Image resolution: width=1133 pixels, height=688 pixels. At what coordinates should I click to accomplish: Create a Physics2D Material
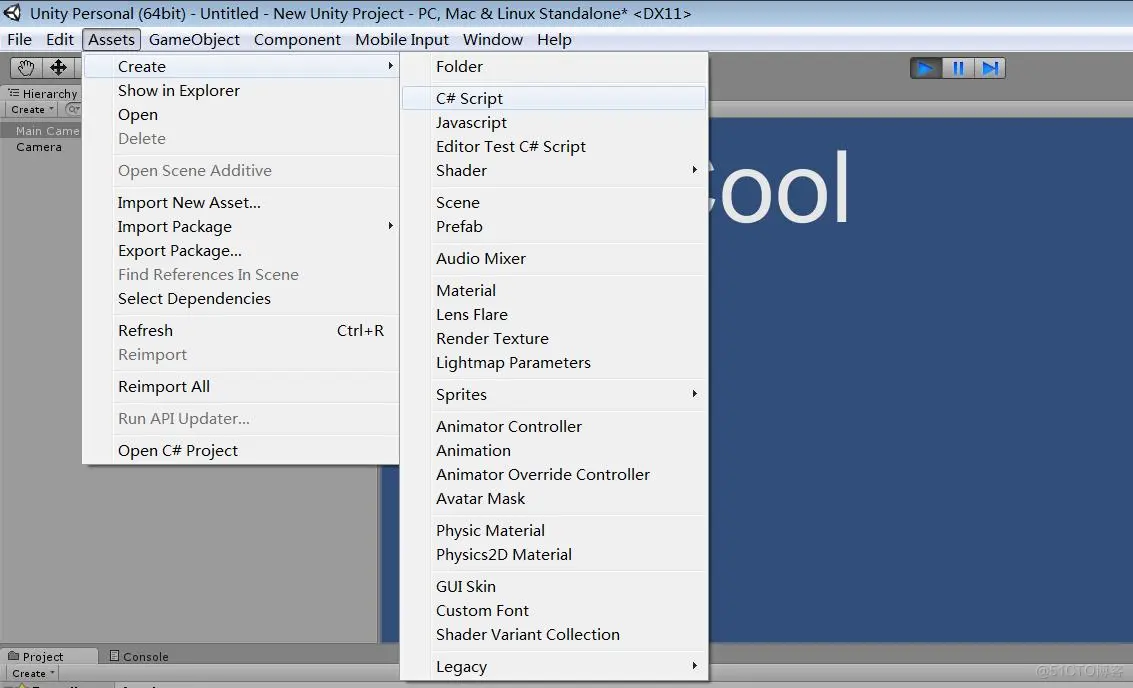(x=553, y=554)
